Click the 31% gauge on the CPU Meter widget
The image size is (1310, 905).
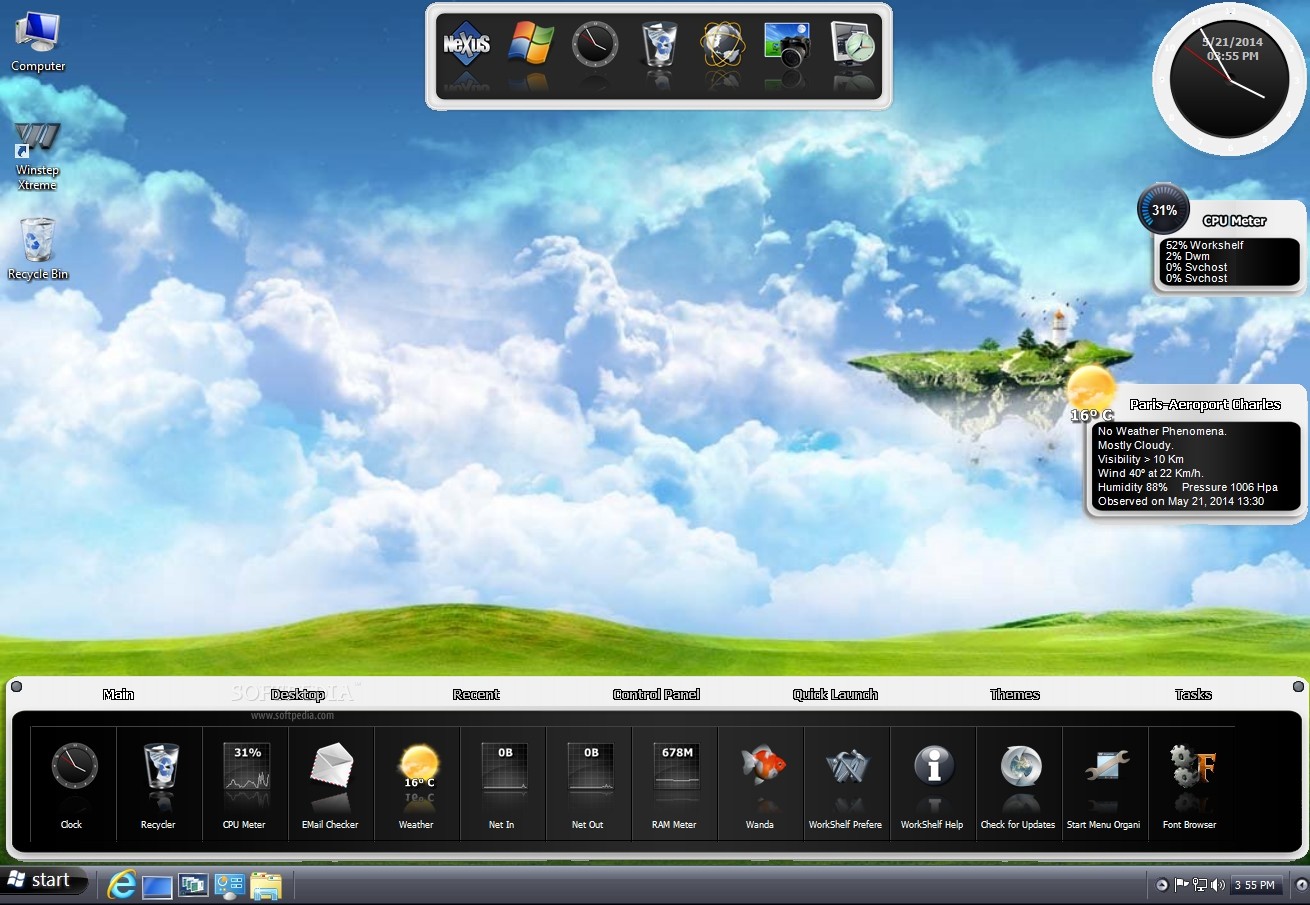pyautogui.click(x=1164, y=210)
